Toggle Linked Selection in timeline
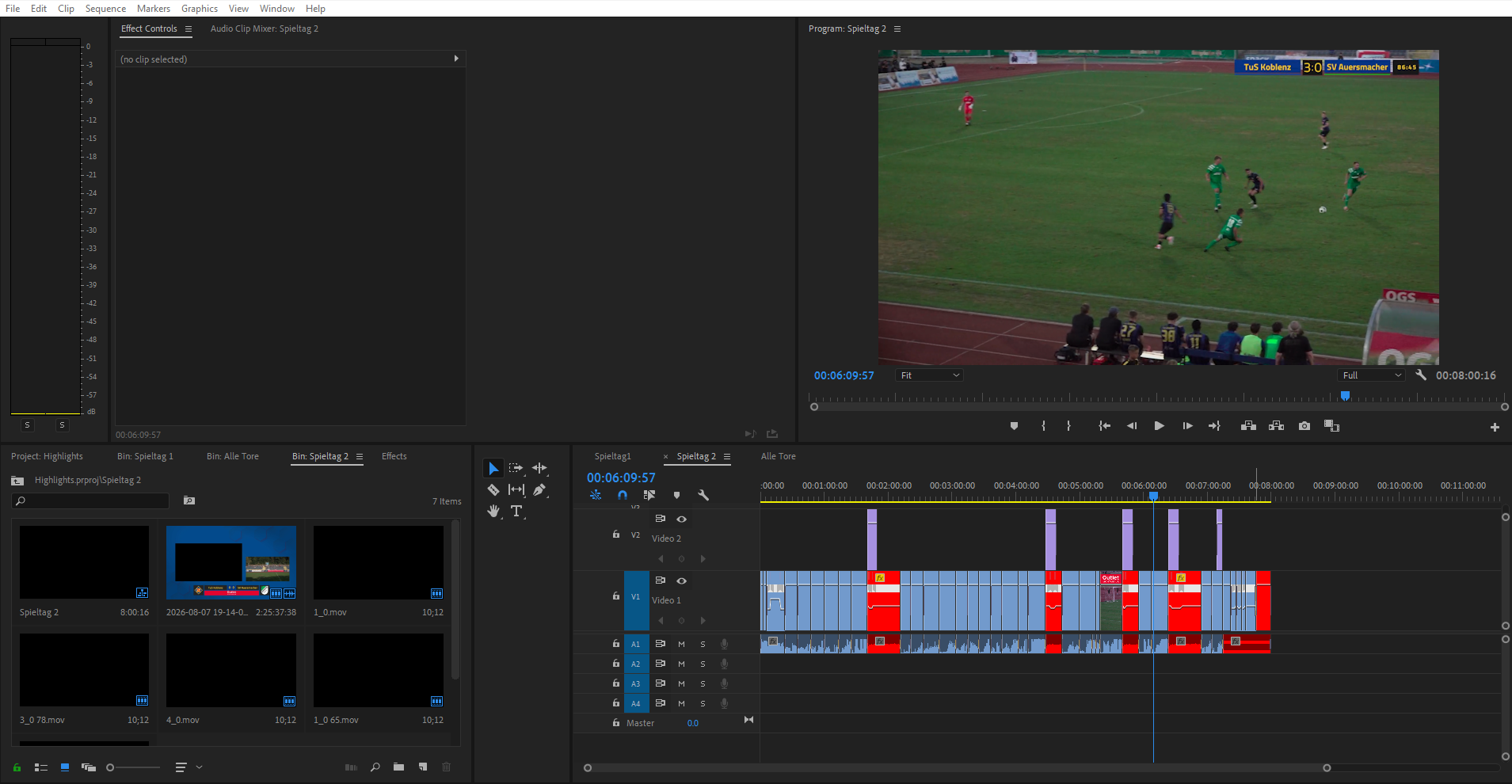This screenshot has height=784, width=1512. (649, 495)
